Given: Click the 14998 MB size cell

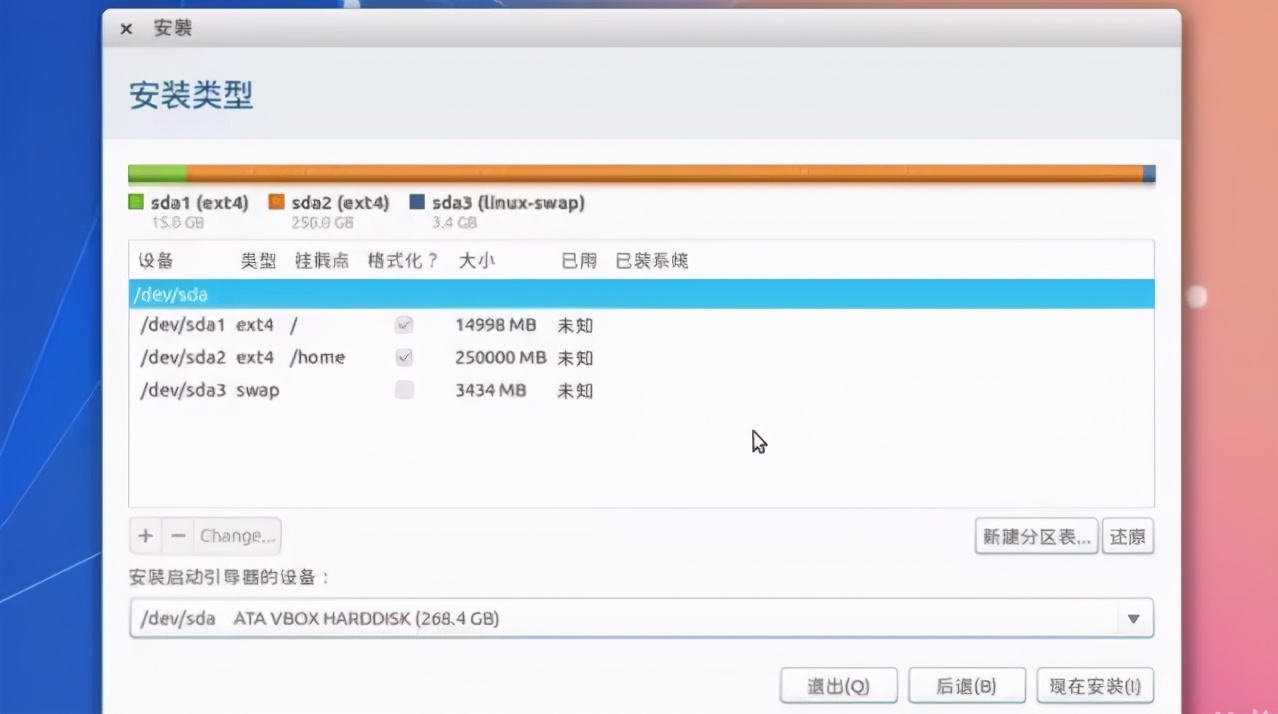Looking at the screenshot, I should point(495,325).
